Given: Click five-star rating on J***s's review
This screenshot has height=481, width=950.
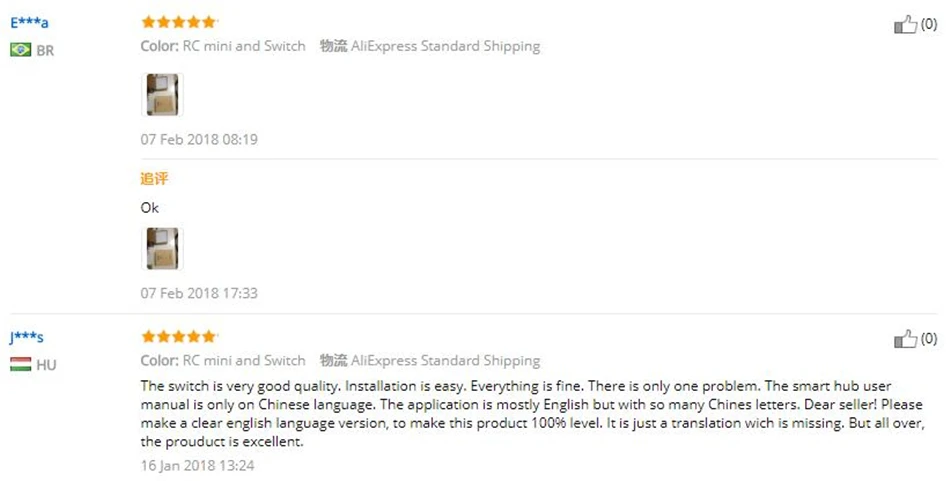Looking at the screenshot, I should point(179,336).
